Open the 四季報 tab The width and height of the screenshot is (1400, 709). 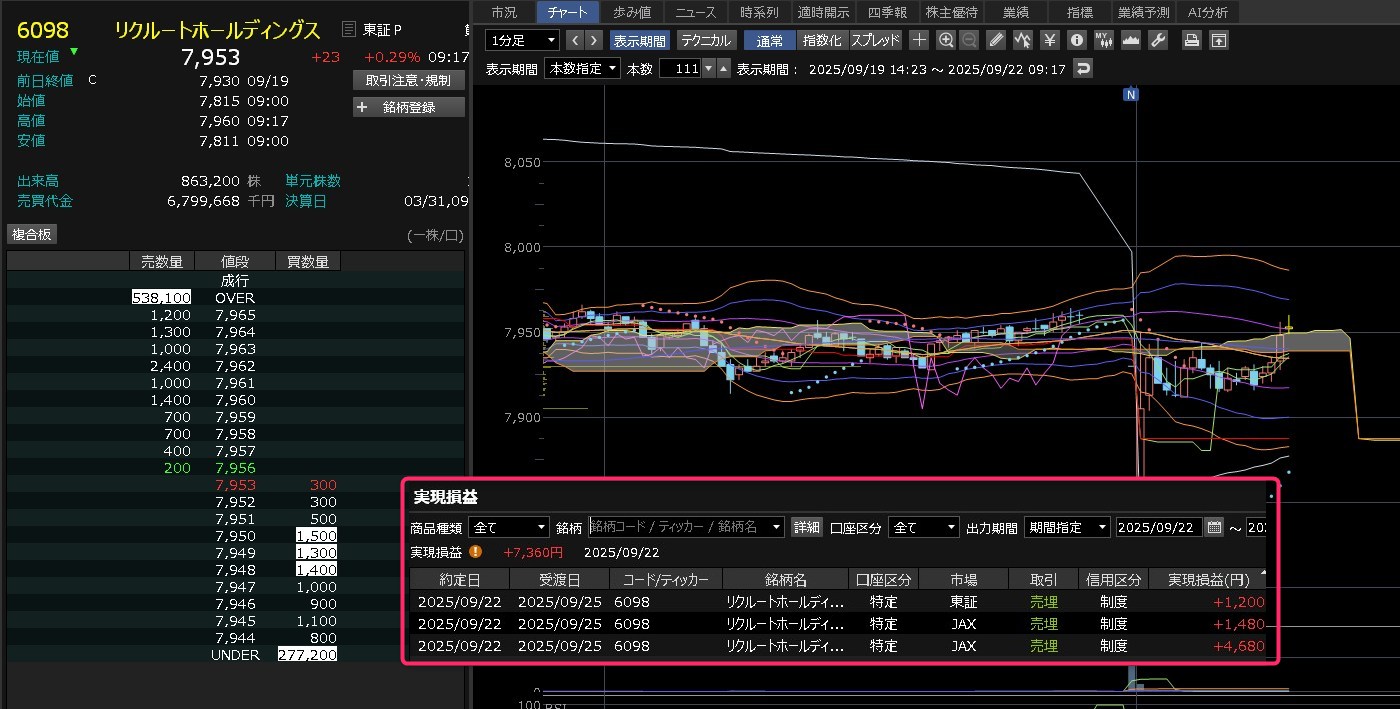click(x=888, y=12)
